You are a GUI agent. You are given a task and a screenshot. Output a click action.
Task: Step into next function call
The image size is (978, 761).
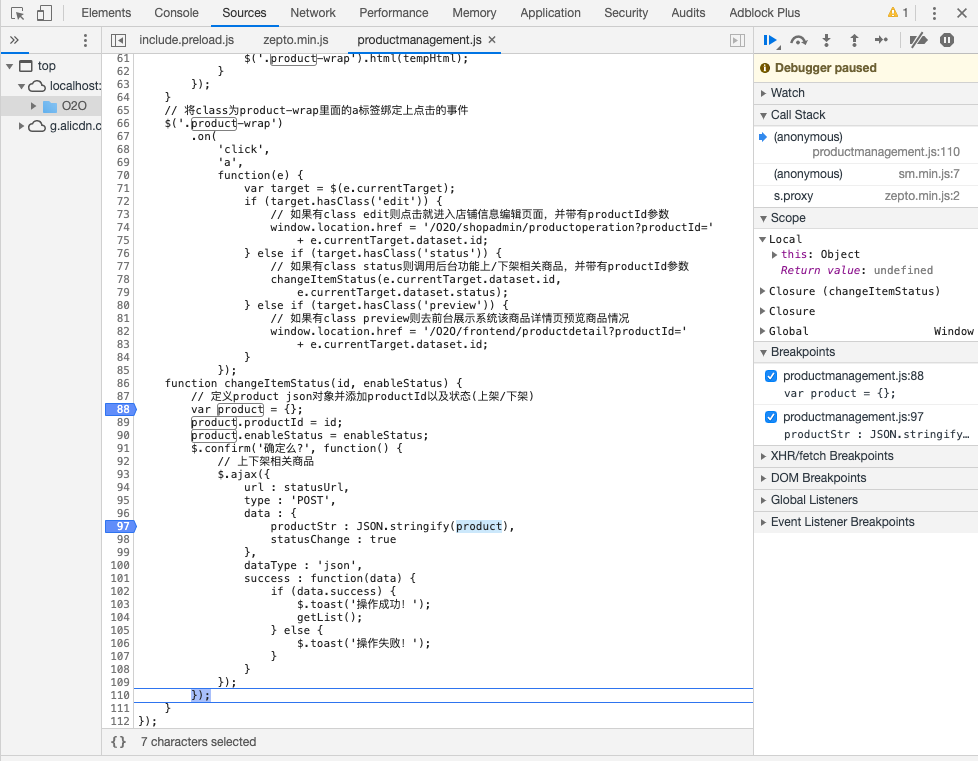(x=826, y=40)
